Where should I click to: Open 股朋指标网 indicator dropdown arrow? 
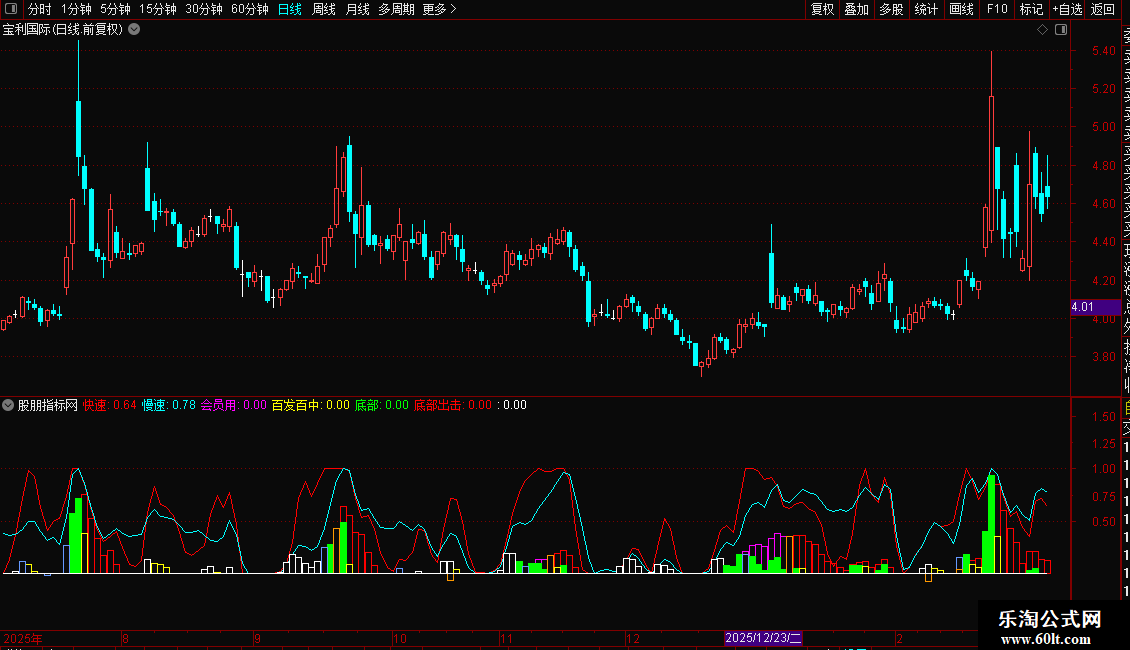pos(8,405)
